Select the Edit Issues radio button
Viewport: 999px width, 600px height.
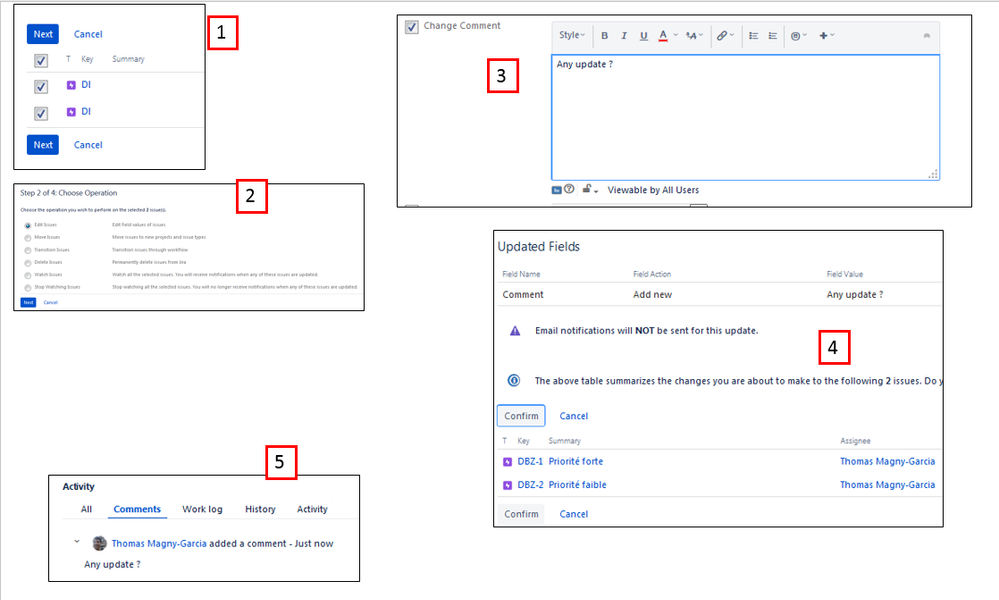coord(28,225)
